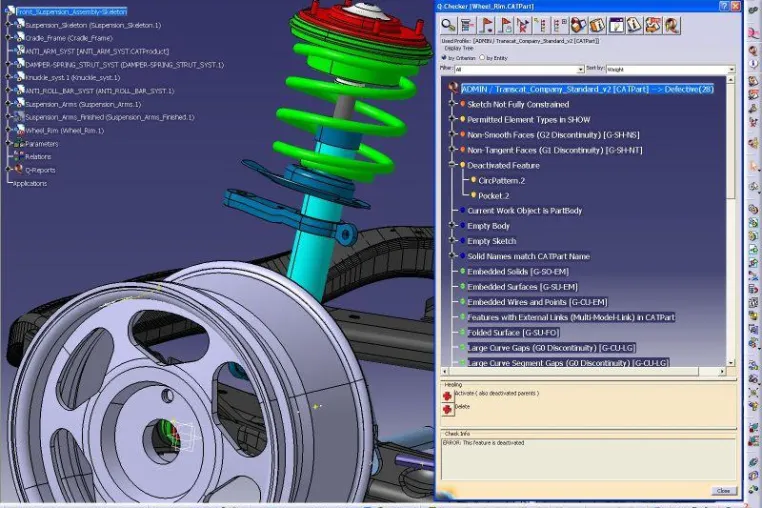This screenshot has width=762, height=508.
Task: Select Large Curve Gaps [G-CU-LG] row
Action: click(x=551, y=348)
